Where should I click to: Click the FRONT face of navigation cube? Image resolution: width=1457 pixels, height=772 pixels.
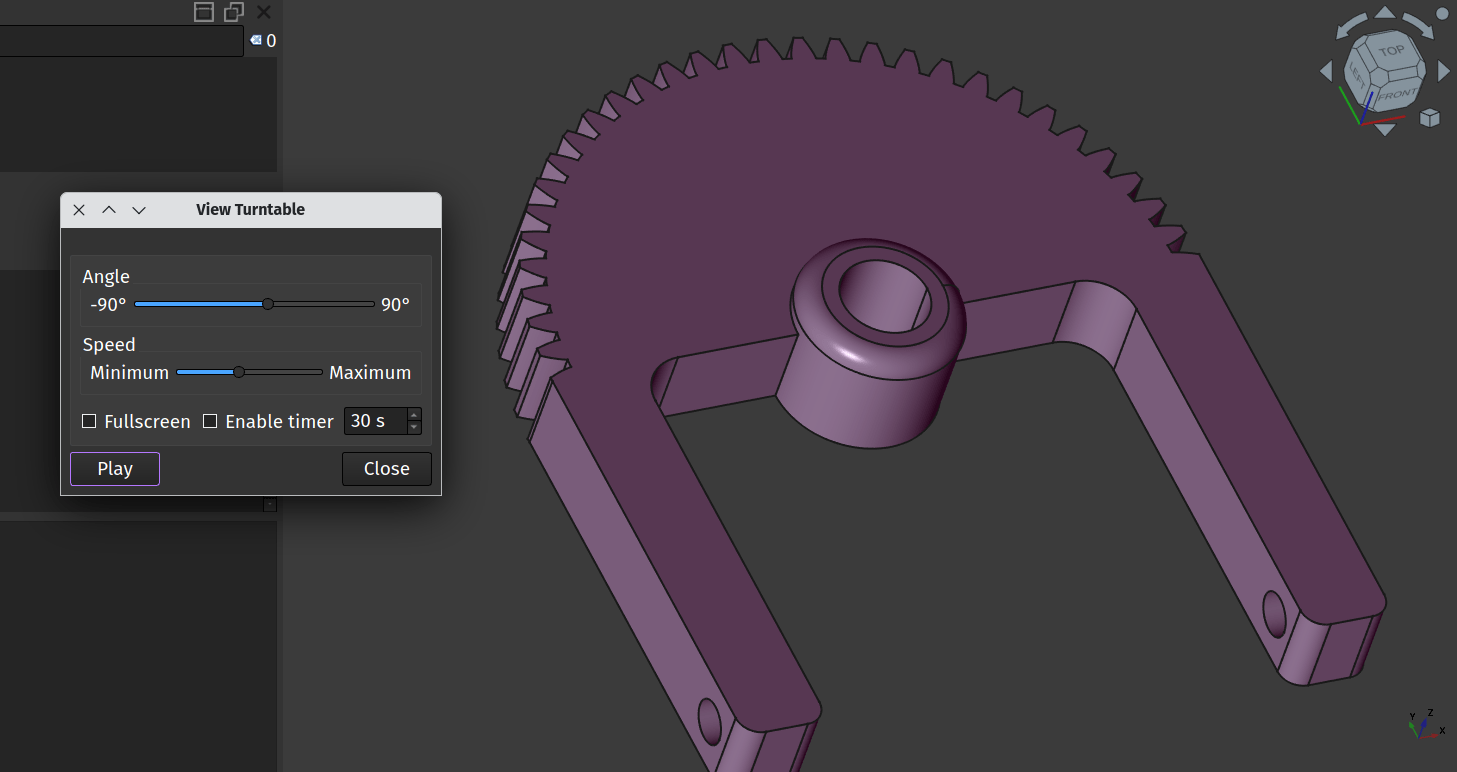(1397, 94)
